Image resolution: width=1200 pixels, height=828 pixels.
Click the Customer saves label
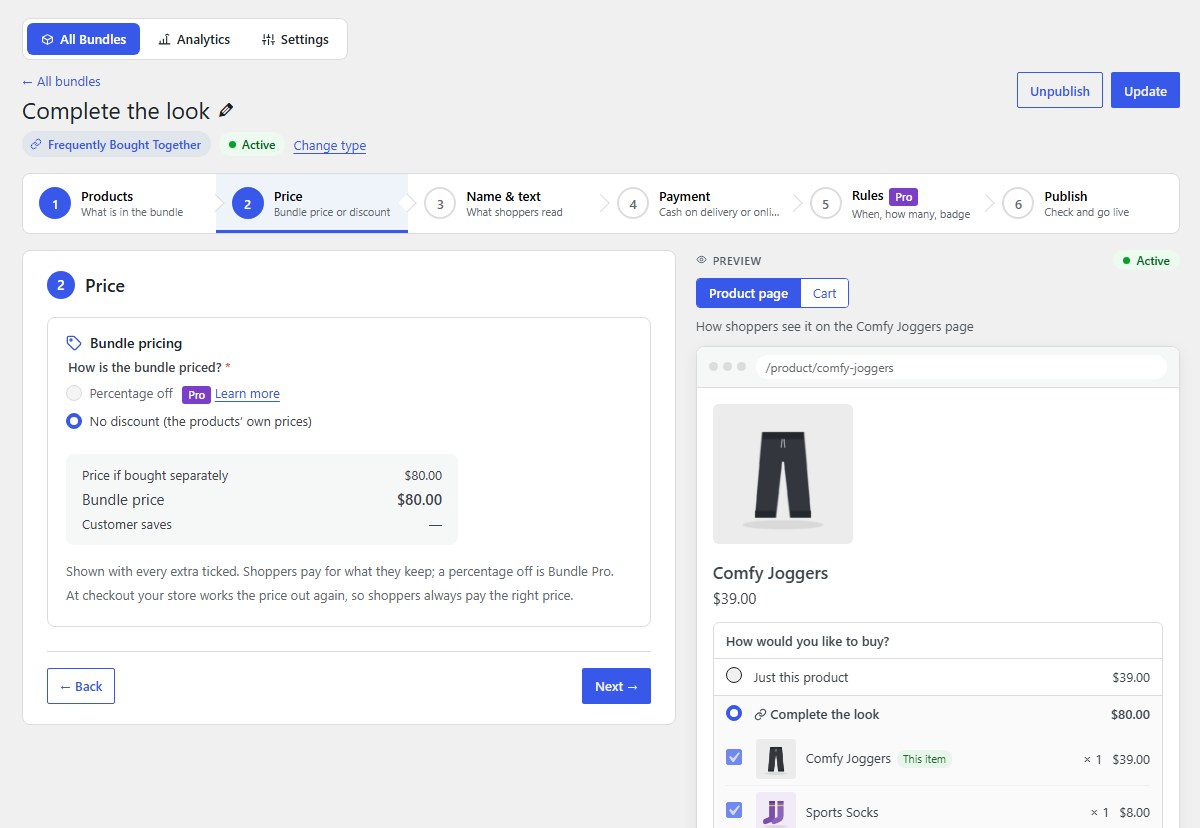pyautogui.click(x=127, y=525)
